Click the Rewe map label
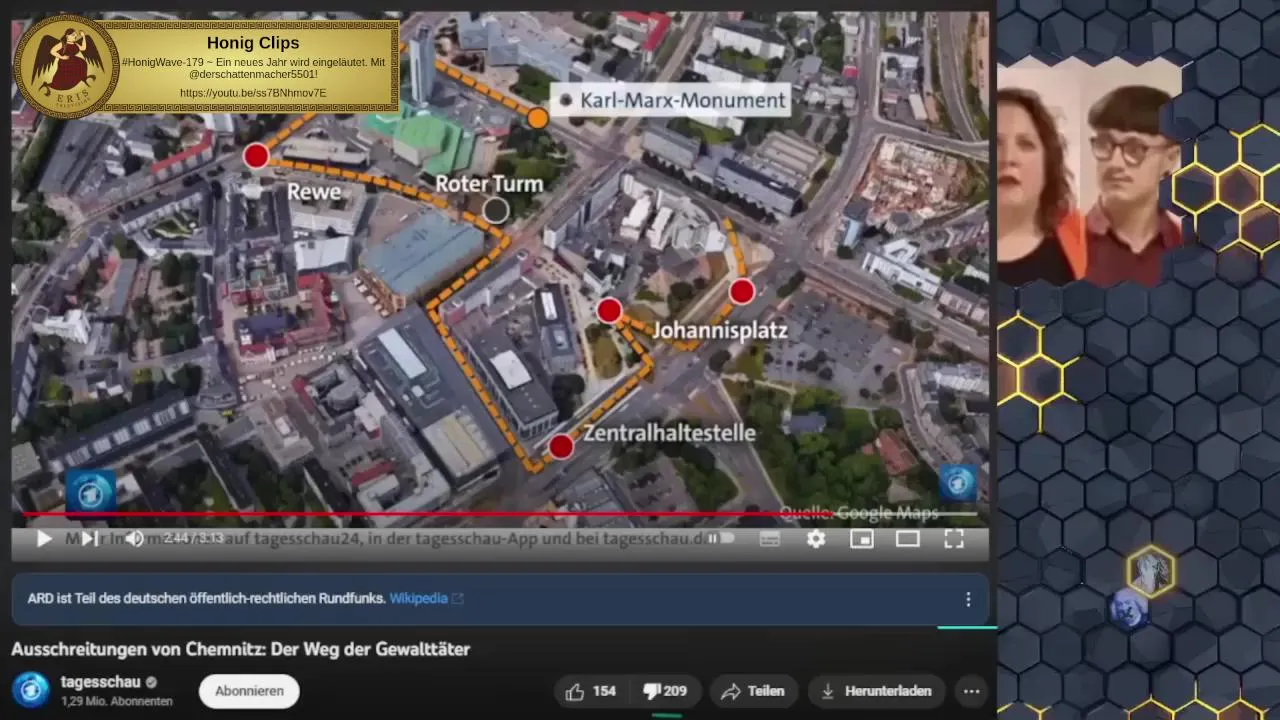The image size is (1280, 720). click(314, 192)
